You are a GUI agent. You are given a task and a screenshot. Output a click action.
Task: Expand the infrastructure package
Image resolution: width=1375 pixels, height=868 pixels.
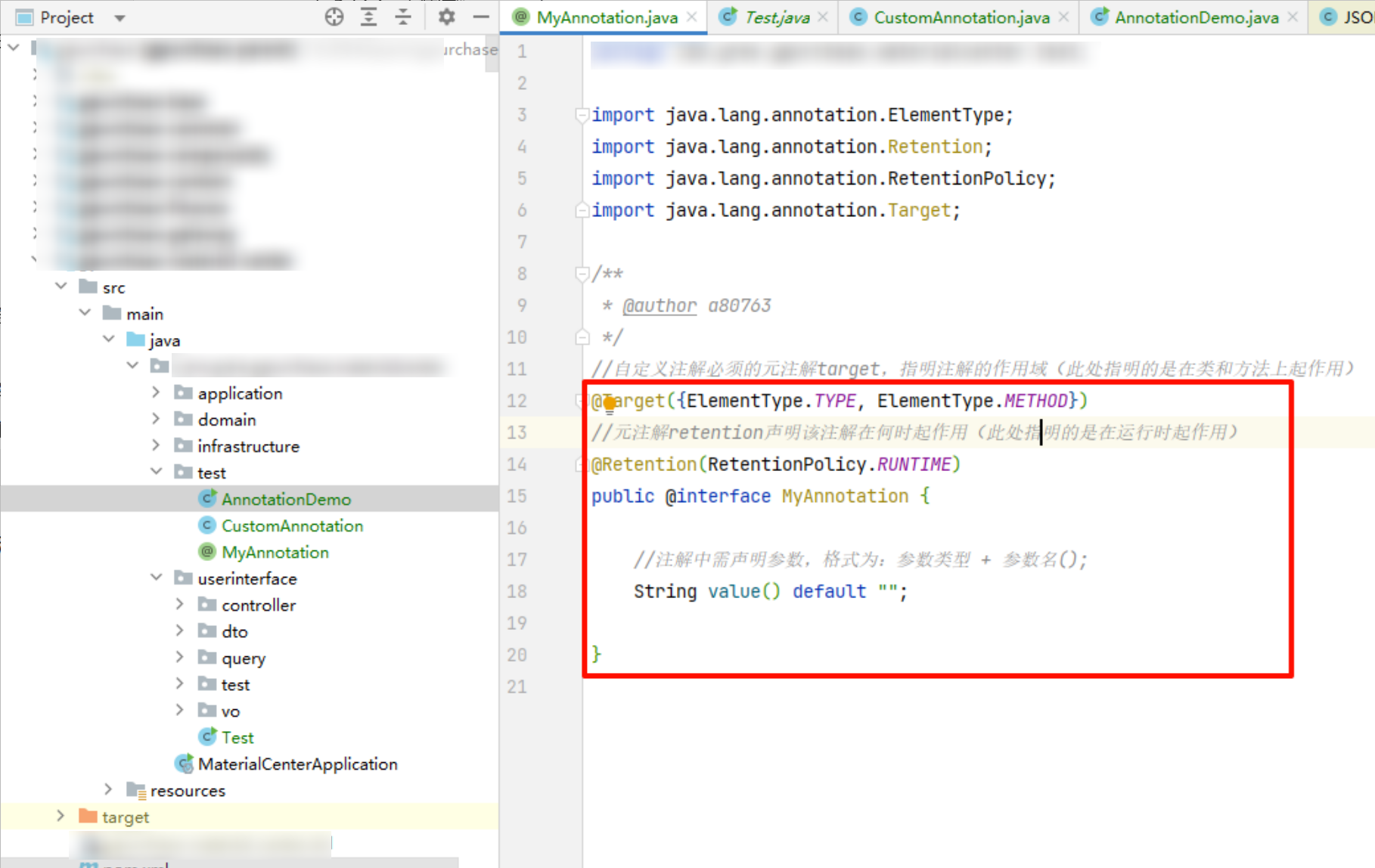pyautogui.click(x=156, y=445)
